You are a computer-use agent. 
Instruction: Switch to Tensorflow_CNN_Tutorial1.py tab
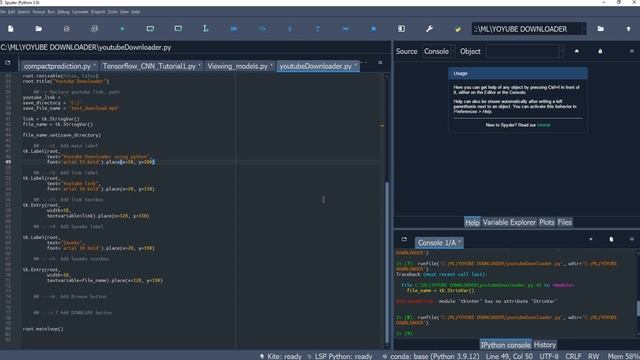coord(151,66)
